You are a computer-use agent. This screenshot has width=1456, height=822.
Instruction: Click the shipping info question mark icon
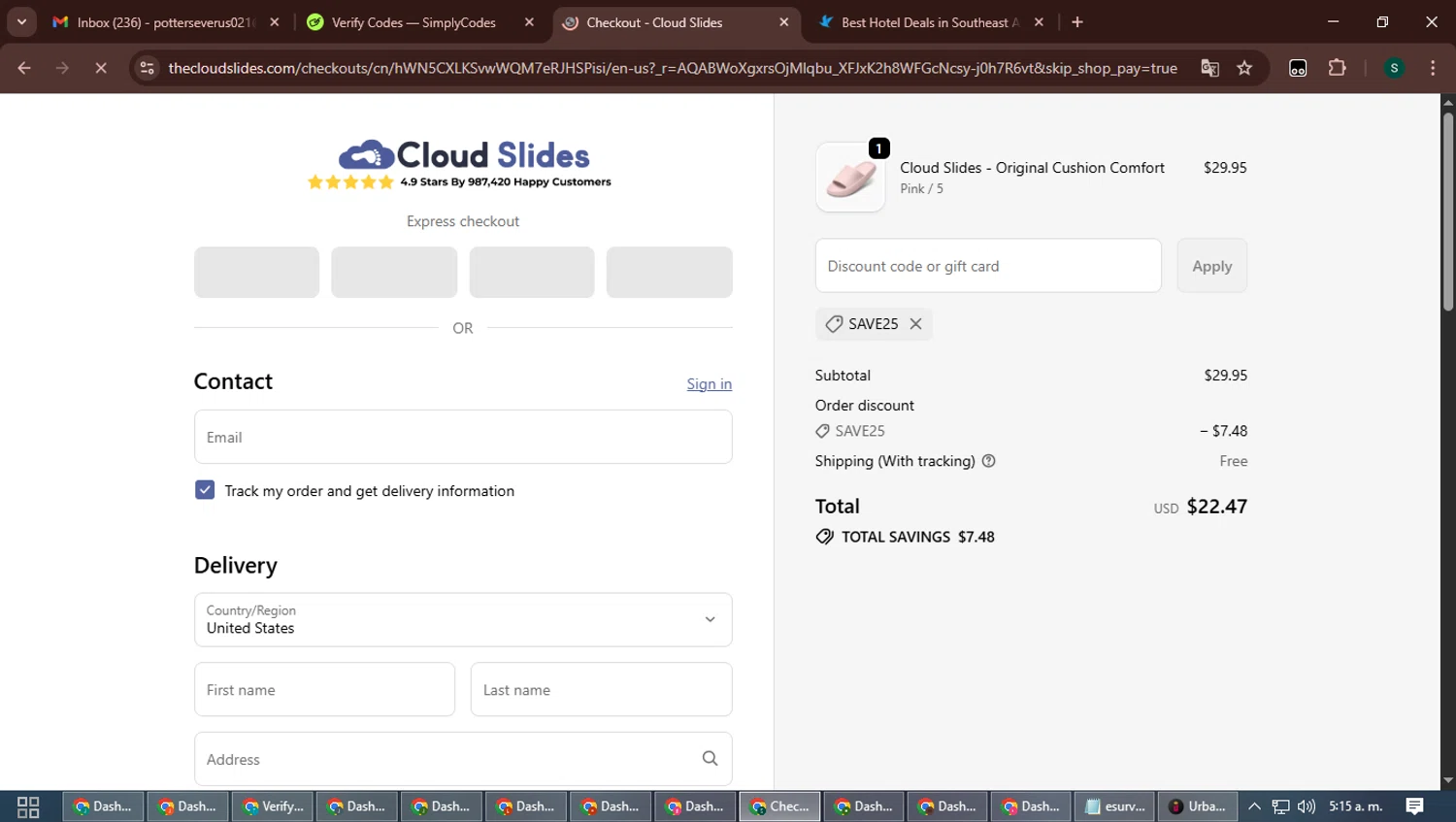coord(988,461)
